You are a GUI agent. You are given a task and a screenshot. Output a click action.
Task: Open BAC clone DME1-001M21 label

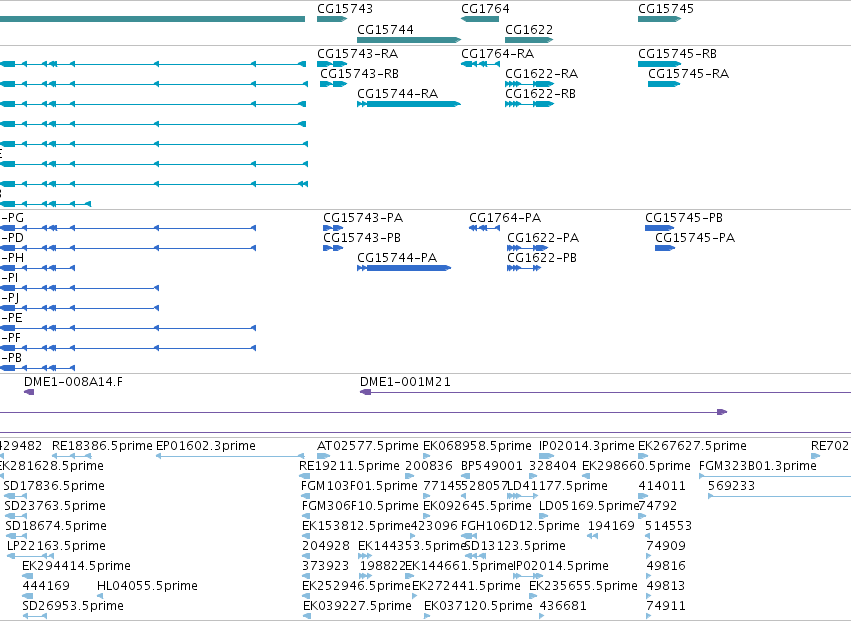pos(405,382)
